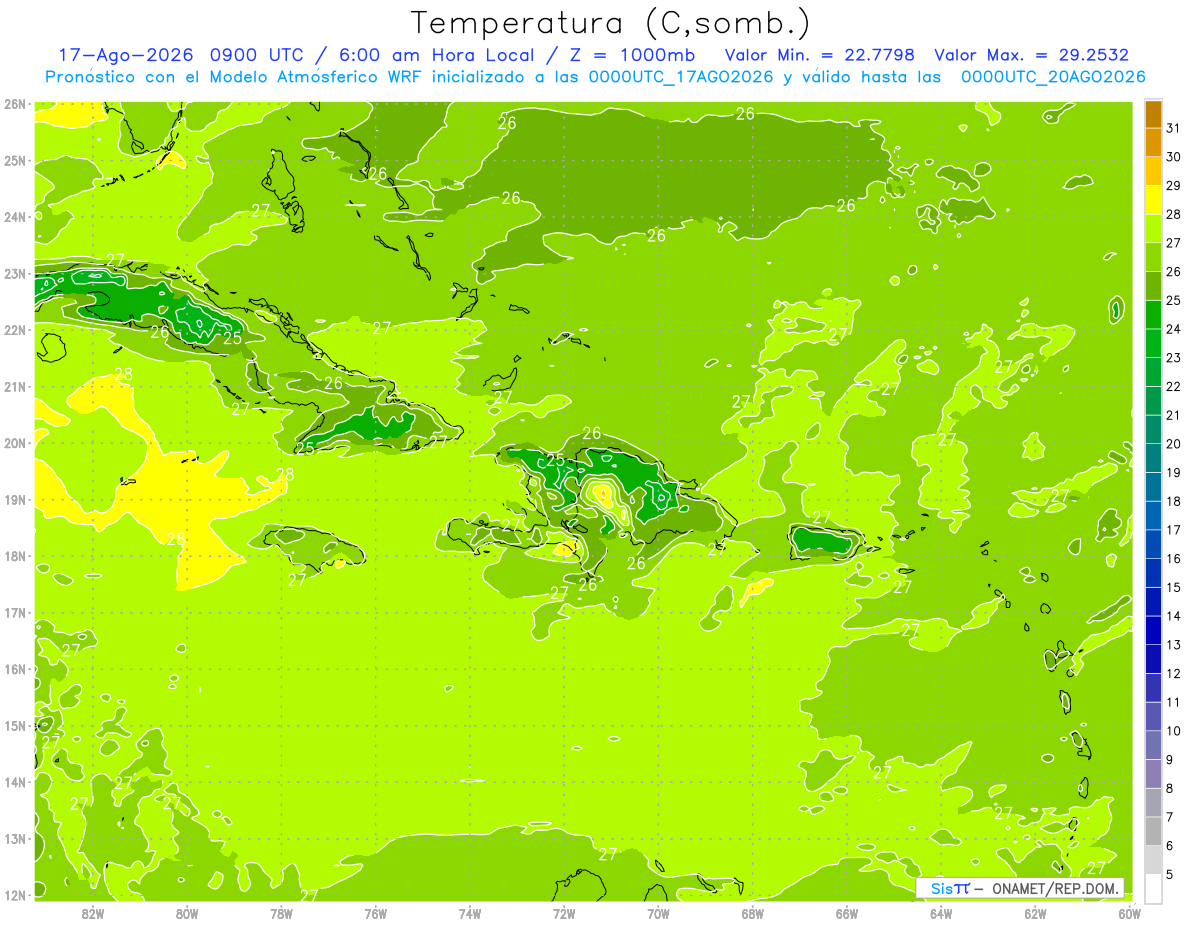The image size is (1200, 927).
Task: Click the legend value '23'
Action: [1173, 357]
